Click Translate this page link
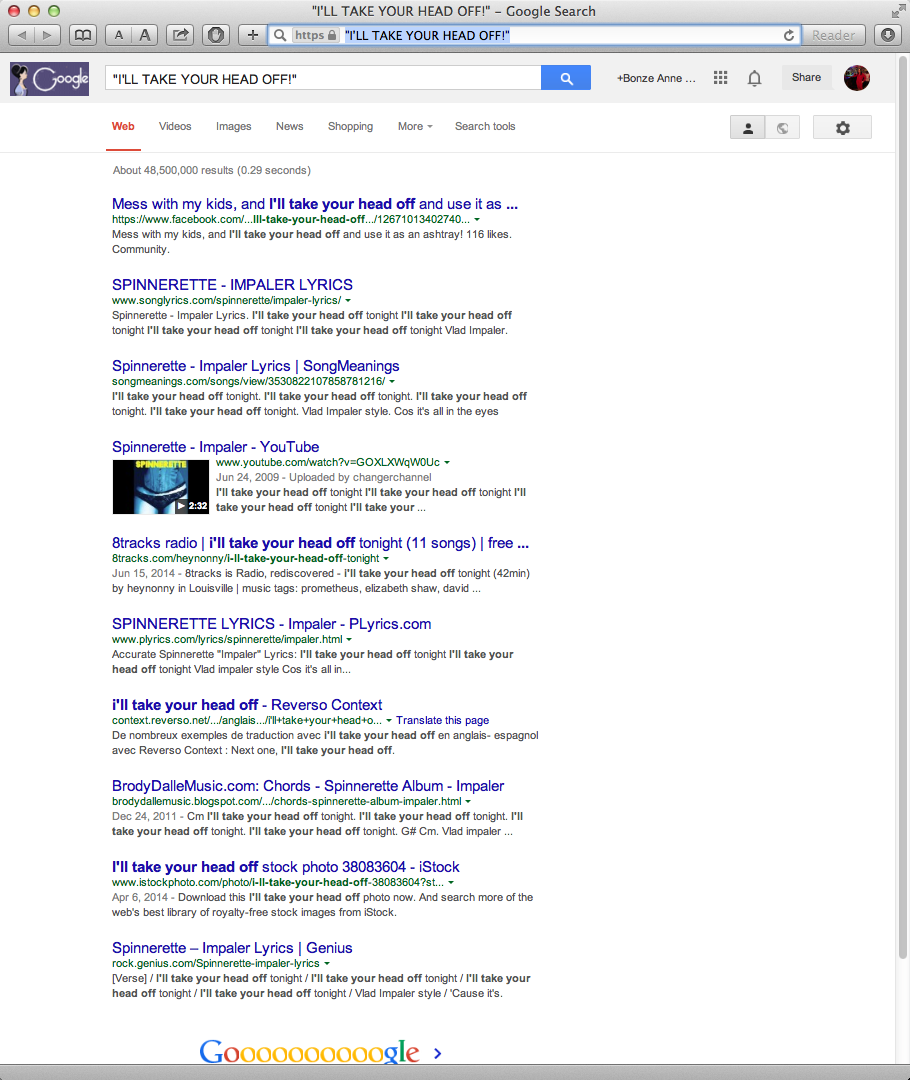This screenshot has height=1080, width=910. click(x=442, y=720)
